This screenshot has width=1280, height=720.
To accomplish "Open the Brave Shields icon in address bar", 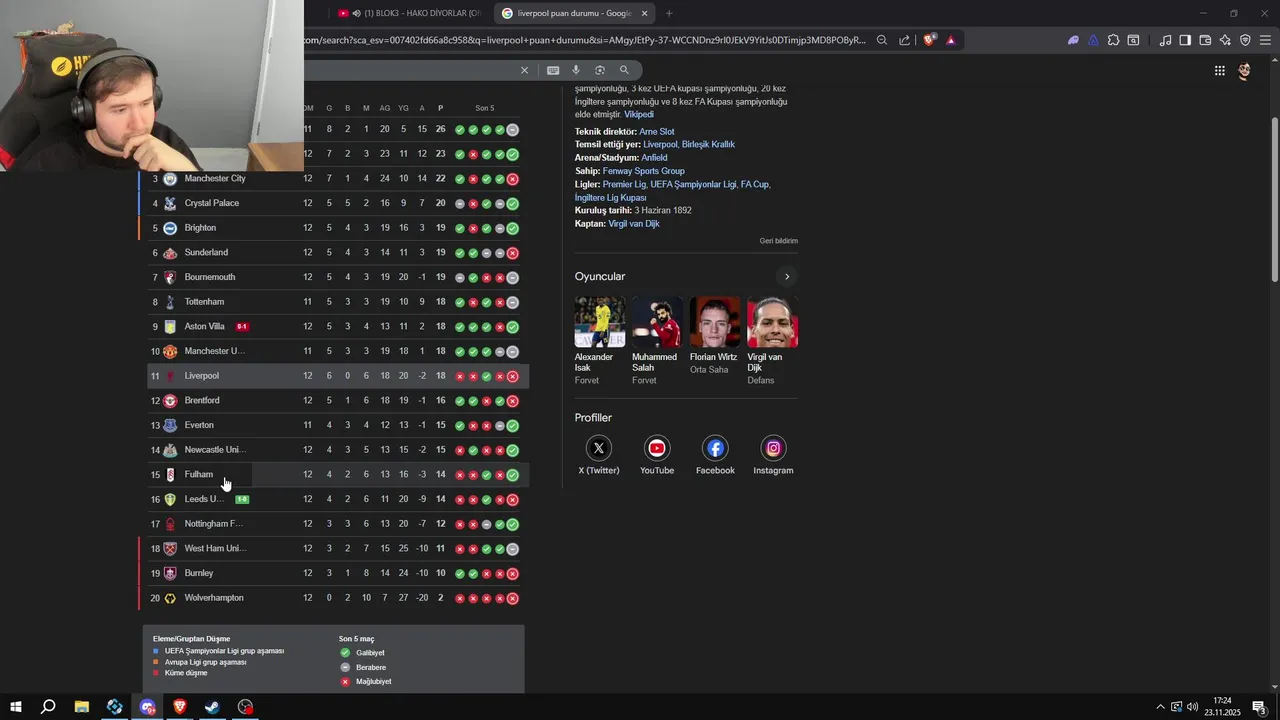I will coord(929,41).
